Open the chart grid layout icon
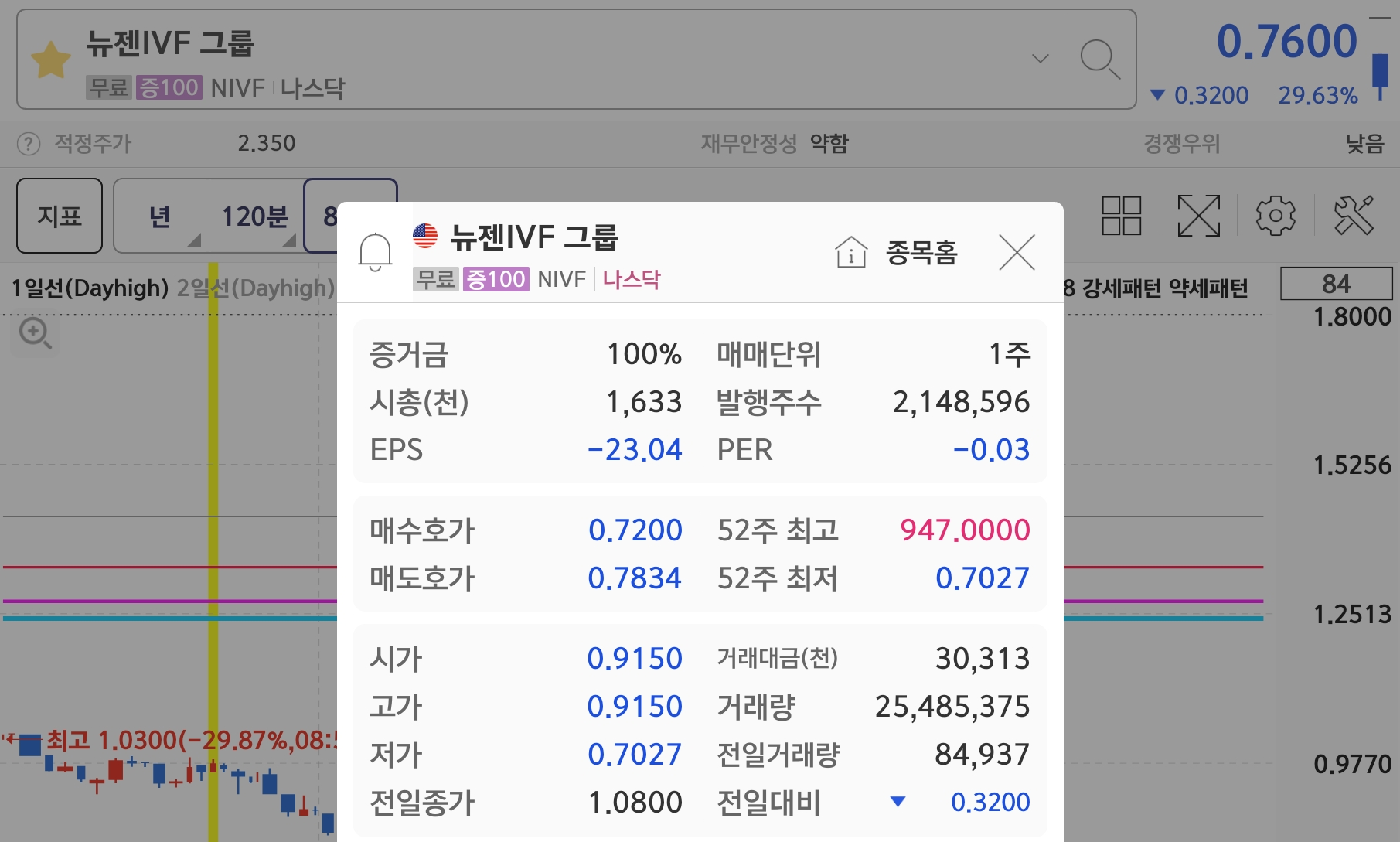Image resolution: width=1400 pixels, height=842 pixels. pos(1121,216)
